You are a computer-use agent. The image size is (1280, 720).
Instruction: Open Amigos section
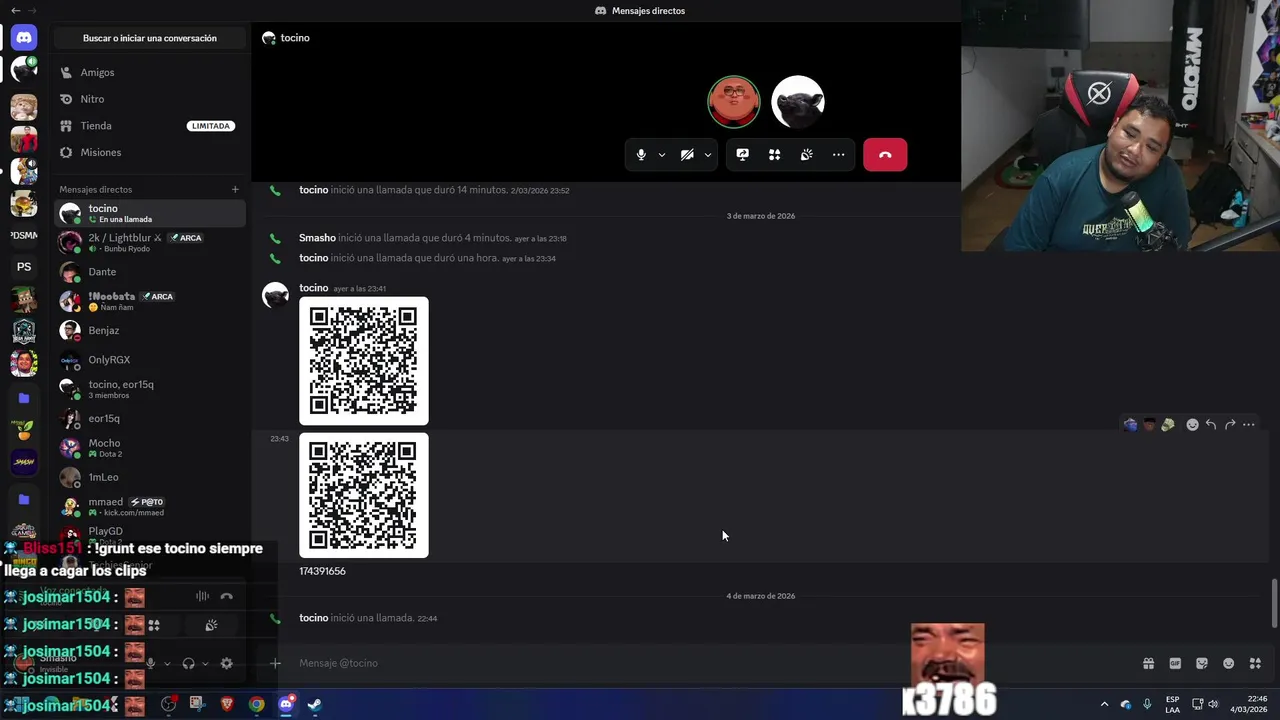coord(150,72)
